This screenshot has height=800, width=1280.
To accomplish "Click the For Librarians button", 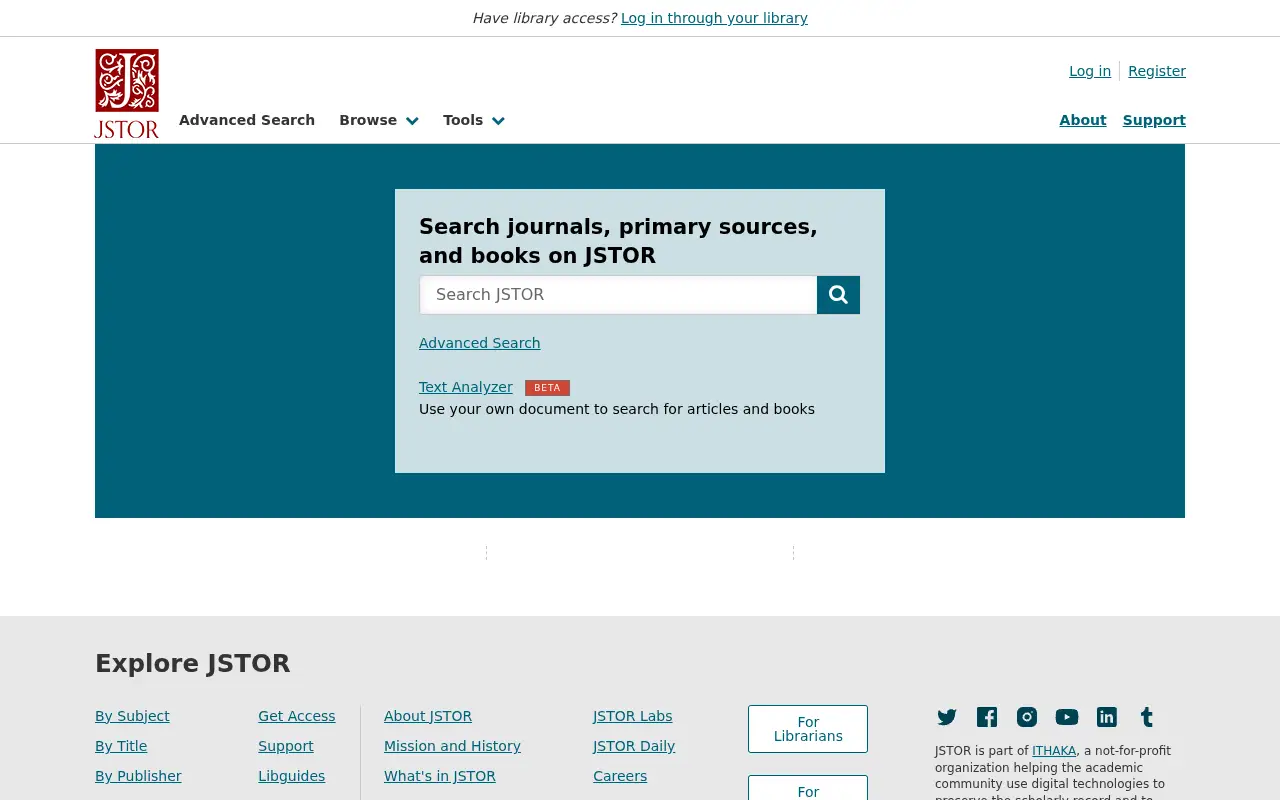I will tap(808, 729).
